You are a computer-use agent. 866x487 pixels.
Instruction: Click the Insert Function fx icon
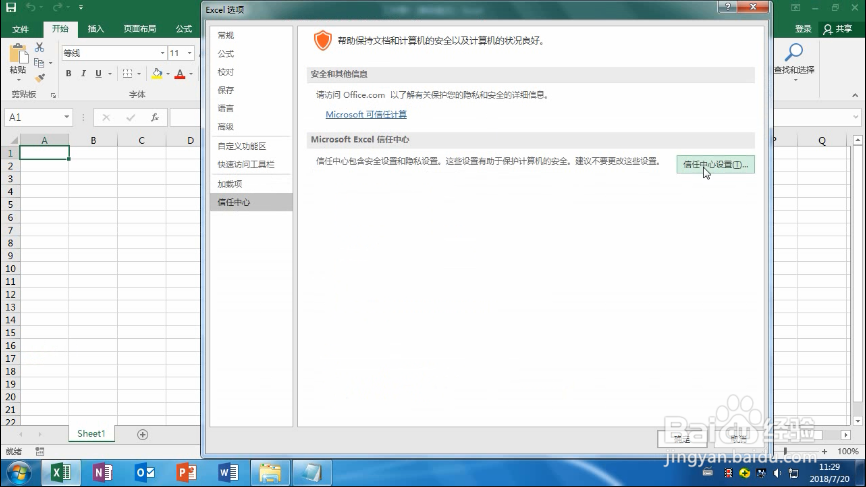pos(155,117)
